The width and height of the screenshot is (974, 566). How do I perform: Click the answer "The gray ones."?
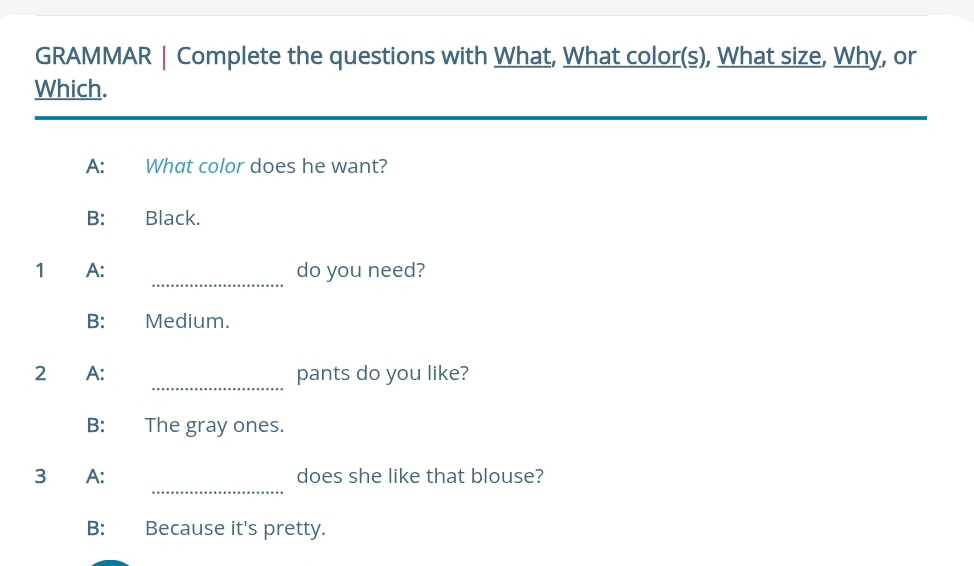pyautogui.click(x=214, y=425)
